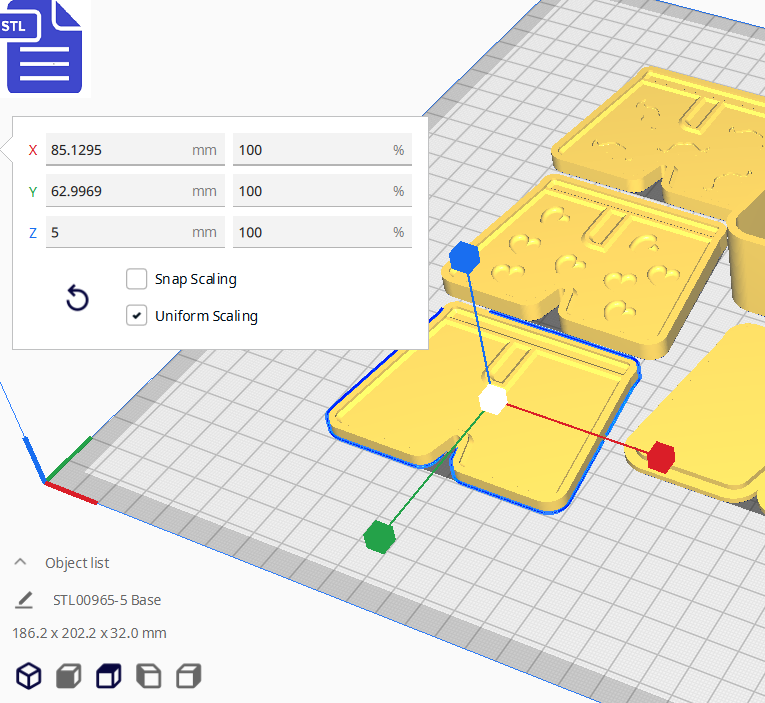Click the X scale percentage field

click(x=310, y=150)
